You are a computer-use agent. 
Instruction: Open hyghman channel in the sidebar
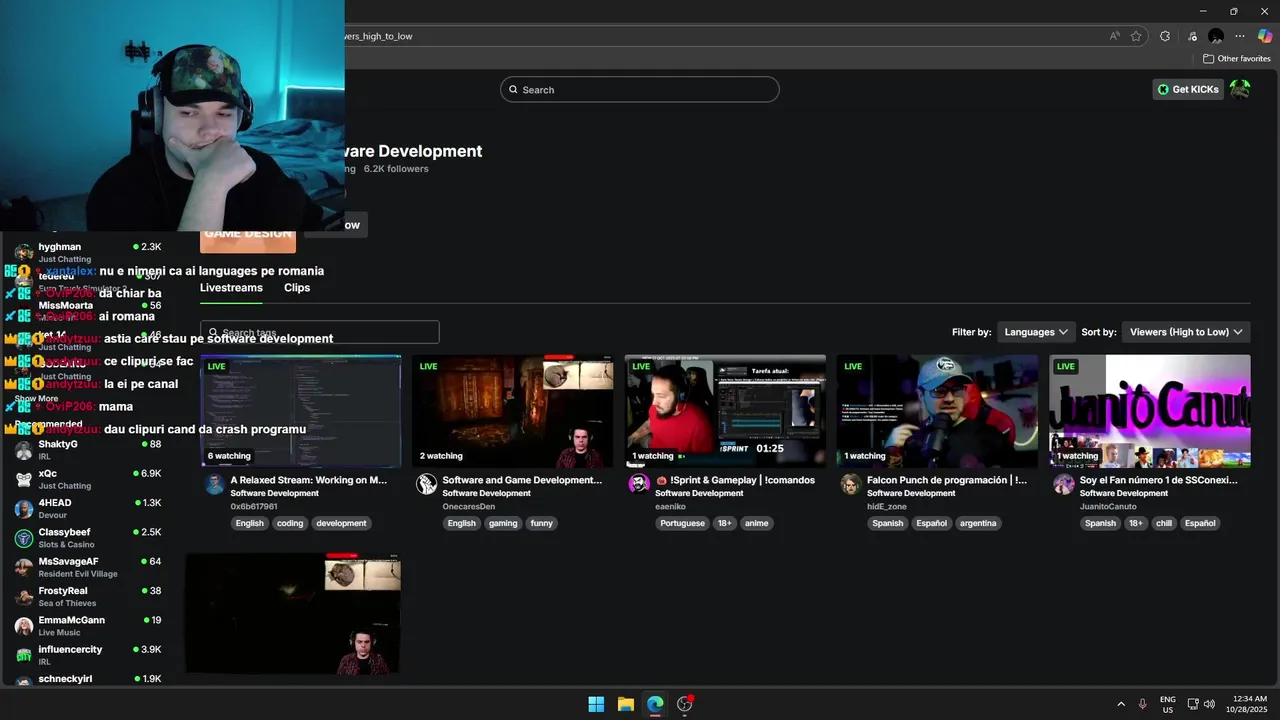[90, 252]
